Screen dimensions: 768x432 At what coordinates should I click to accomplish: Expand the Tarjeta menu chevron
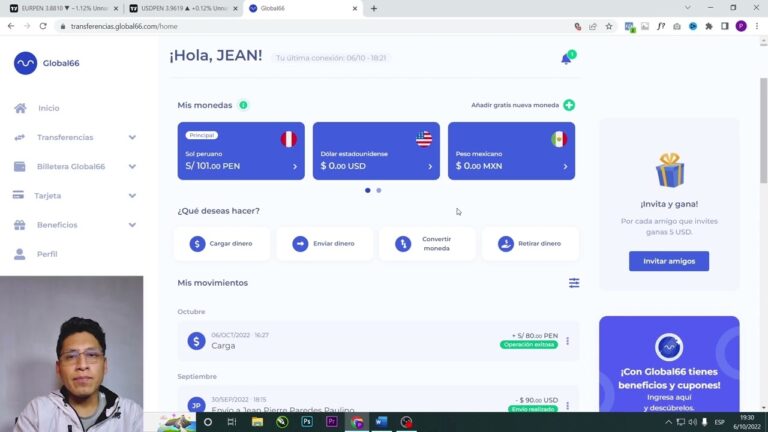132,196
